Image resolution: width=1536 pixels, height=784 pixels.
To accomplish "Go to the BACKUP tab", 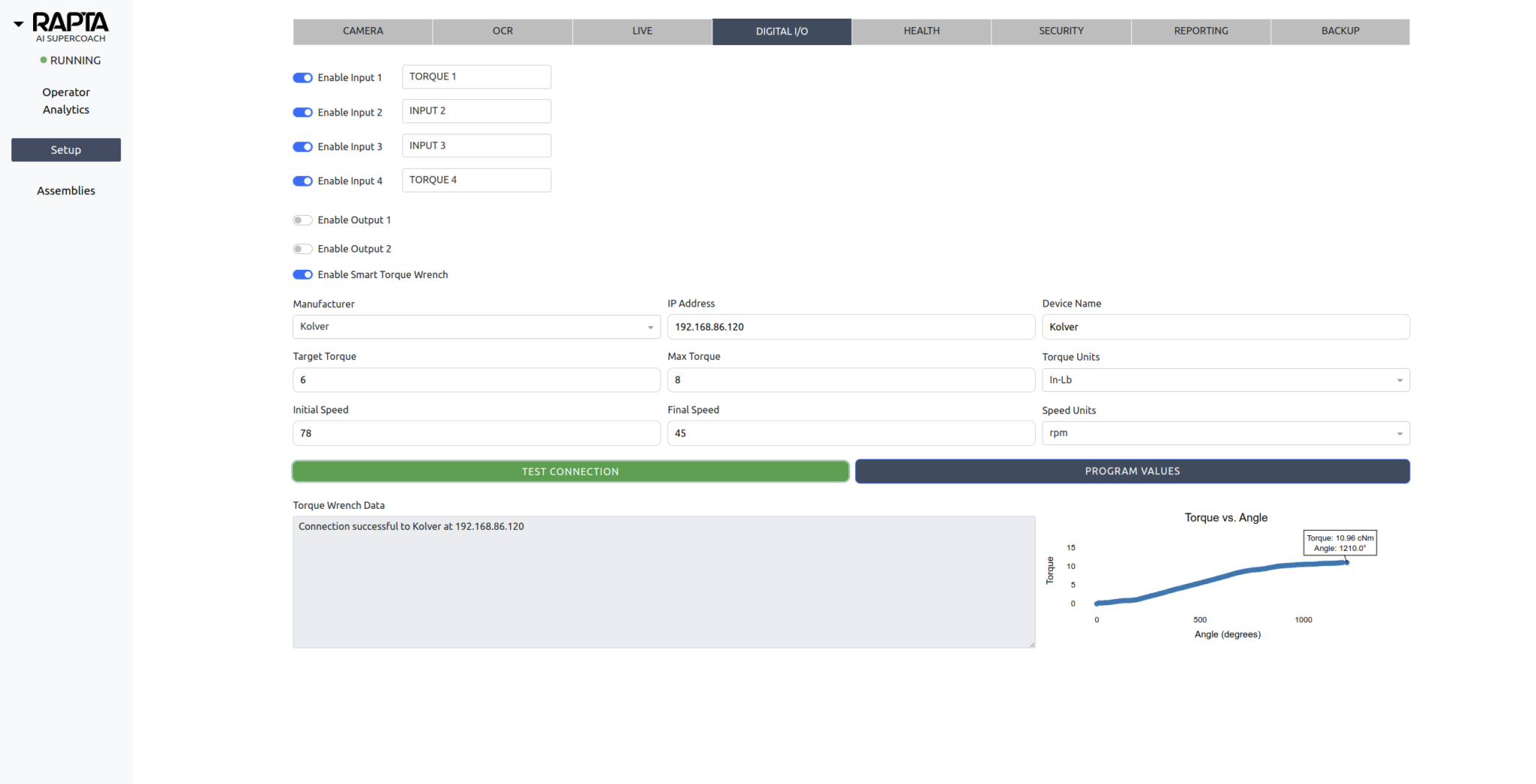I will tap(1339, 31).
